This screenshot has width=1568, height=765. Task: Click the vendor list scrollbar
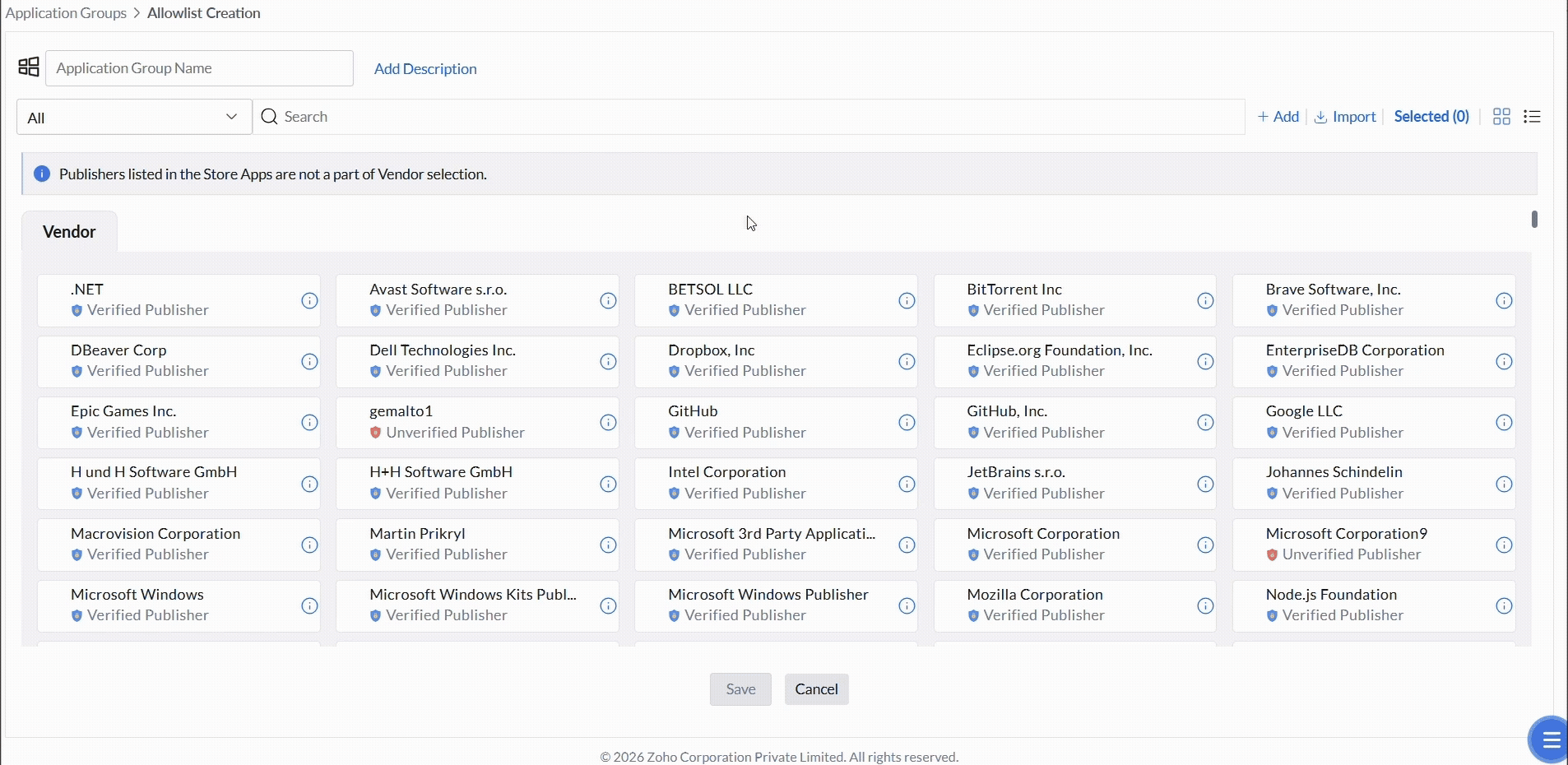pyautogui.click(x=1534, y=220)
